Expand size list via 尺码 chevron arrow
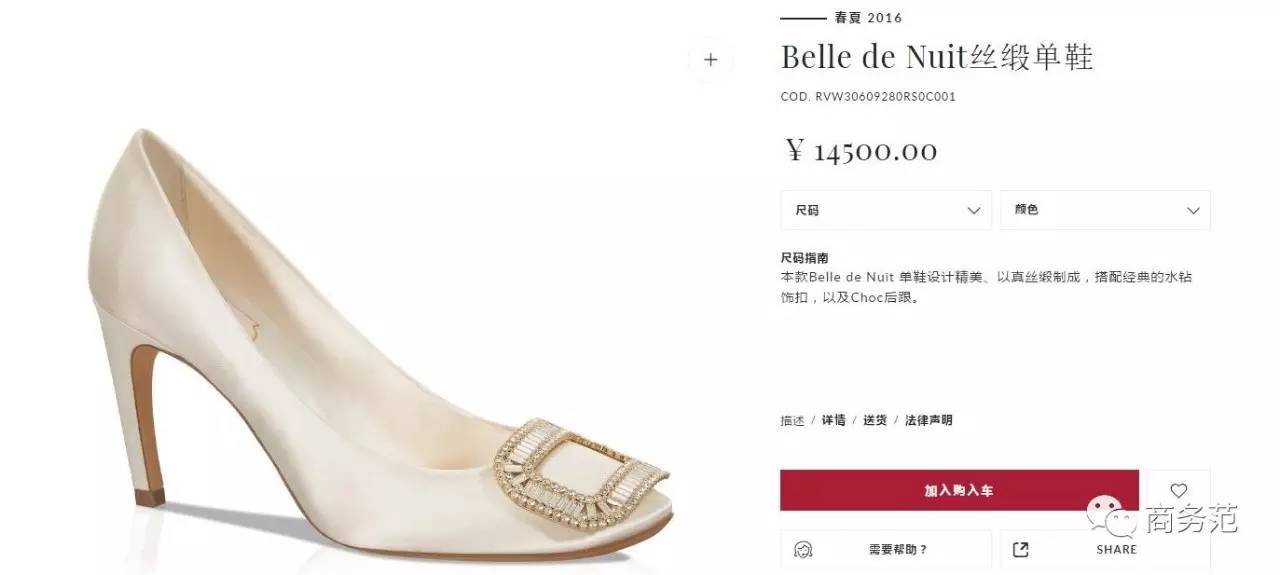 point(974,211)
